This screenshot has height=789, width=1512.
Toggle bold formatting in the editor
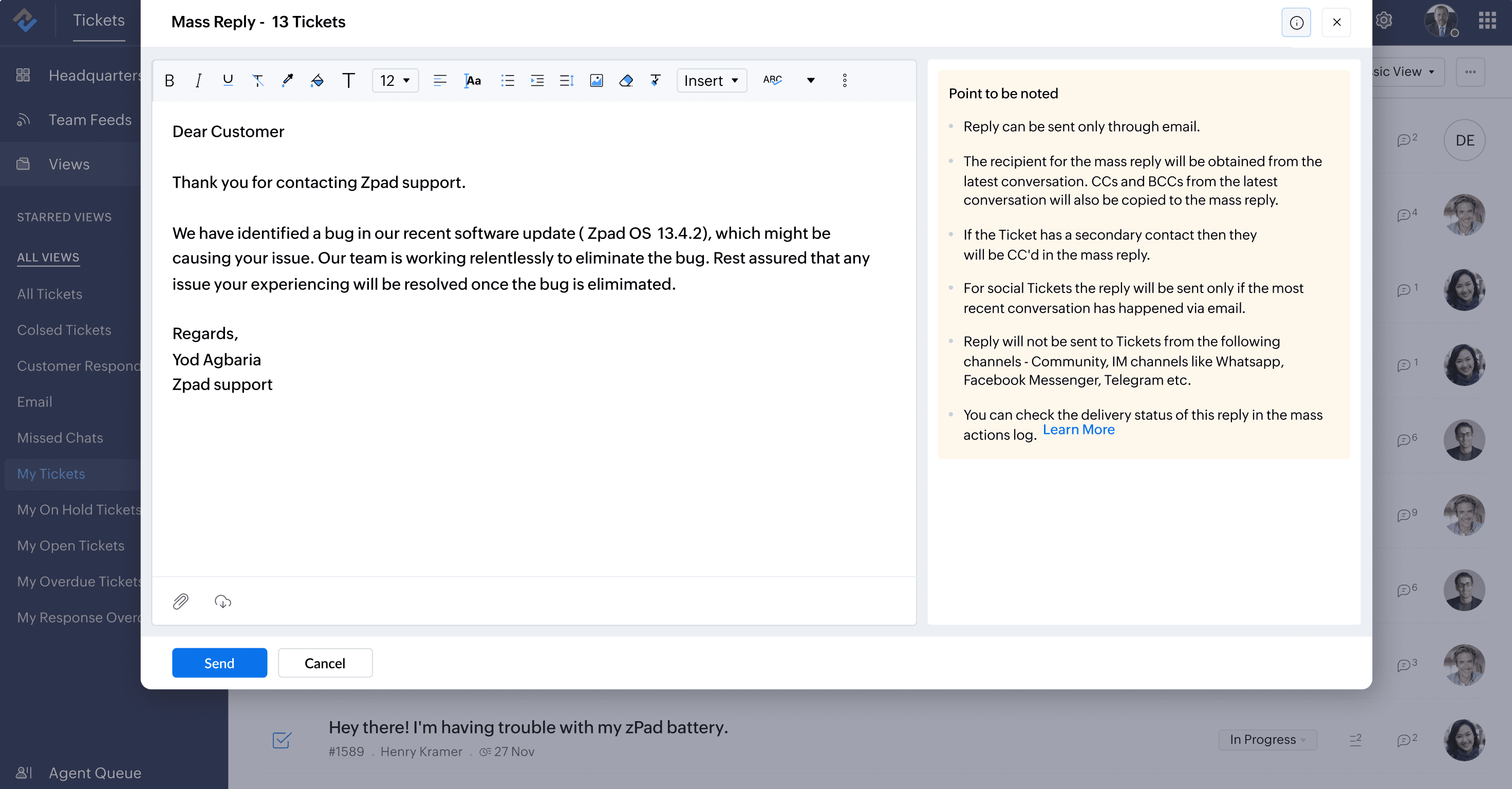point(170,80)
